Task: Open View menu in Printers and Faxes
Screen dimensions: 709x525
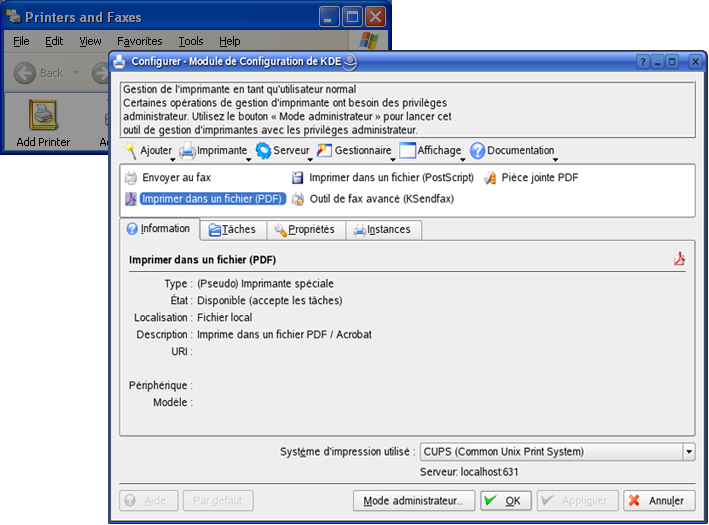Action: point(90,41)
